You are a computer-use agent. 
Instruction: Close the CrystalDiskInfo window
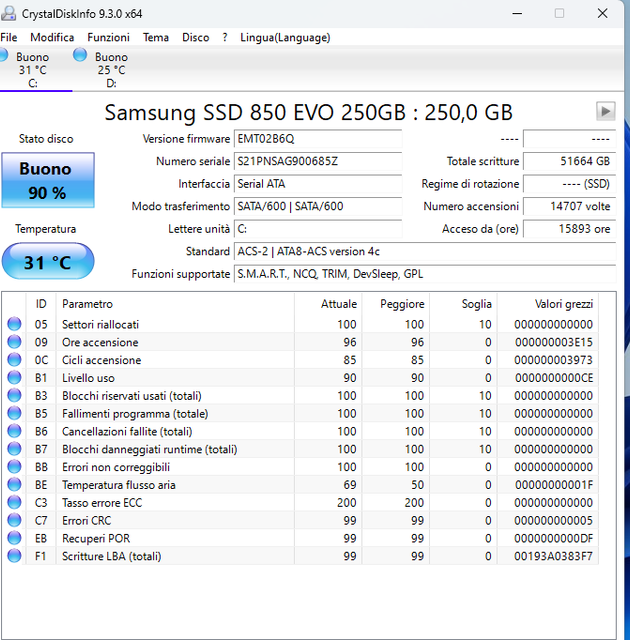point(603,13)
